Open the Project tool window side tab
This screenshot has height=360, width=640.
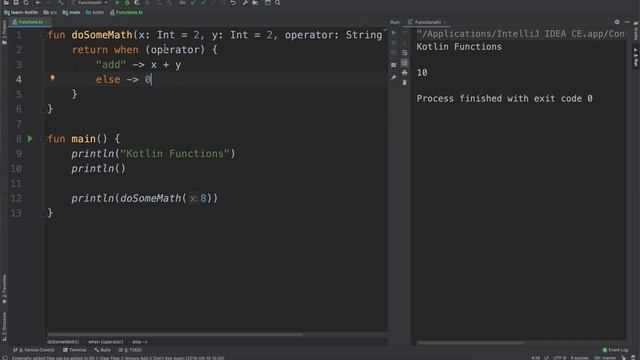click(4, 32)
